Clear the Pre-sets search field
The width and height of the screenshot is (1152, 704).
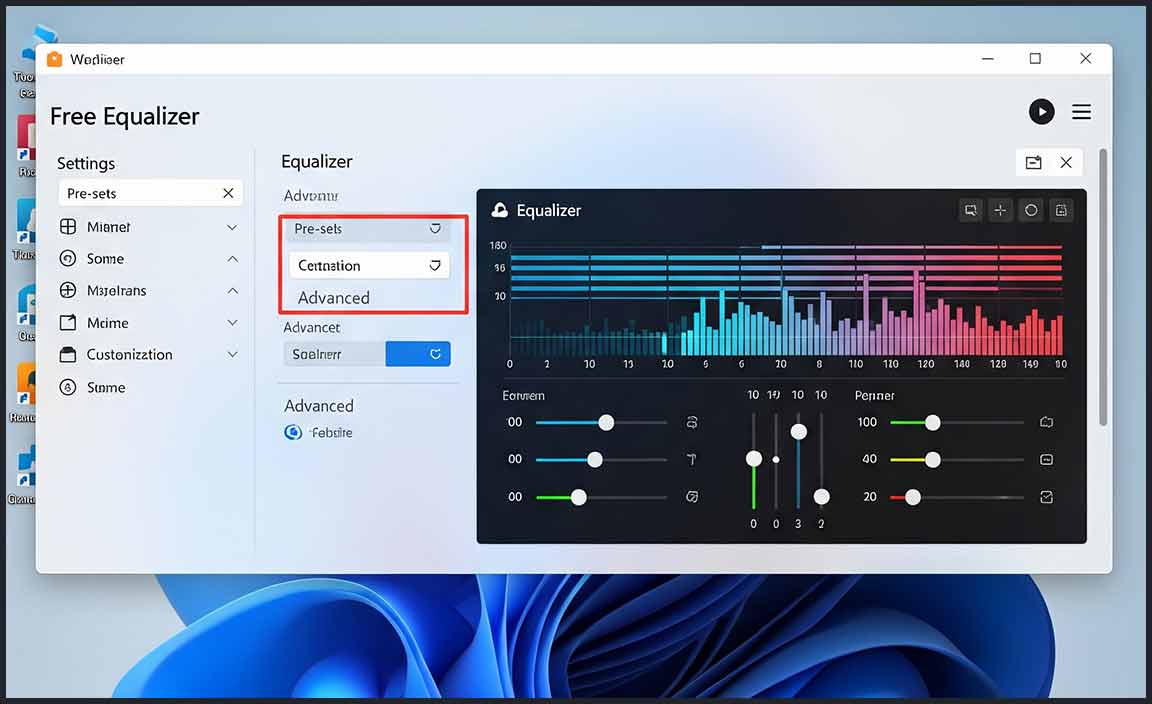pyautogui.click(x=228, y=193)
